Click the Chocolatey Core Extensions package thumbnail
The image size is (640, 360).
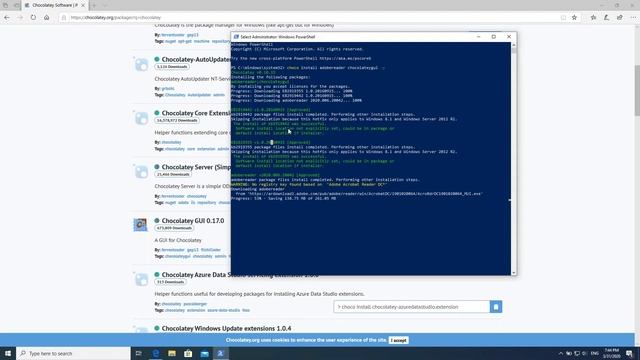(141, 118)
